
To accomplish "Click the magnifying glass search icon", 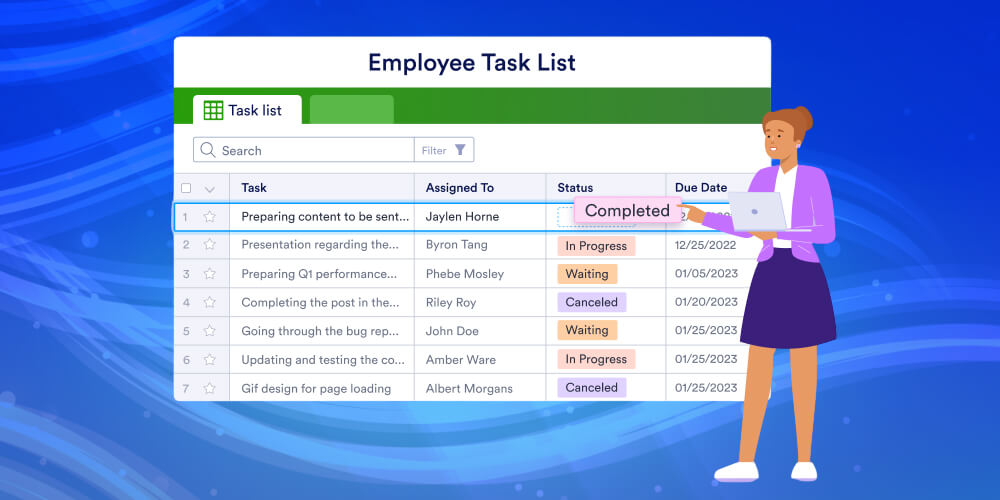I will point(208,150).
